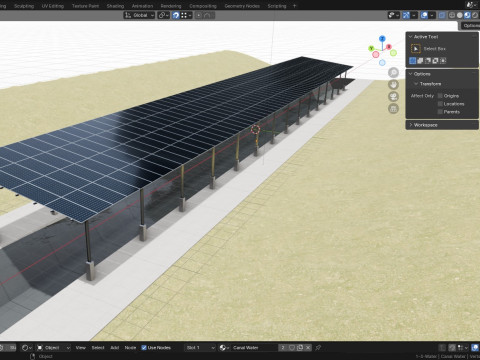This screenshot has width=480, height=360.
Task: Switch perspective/orthographic grid button
Action: (x=394, y=109)
